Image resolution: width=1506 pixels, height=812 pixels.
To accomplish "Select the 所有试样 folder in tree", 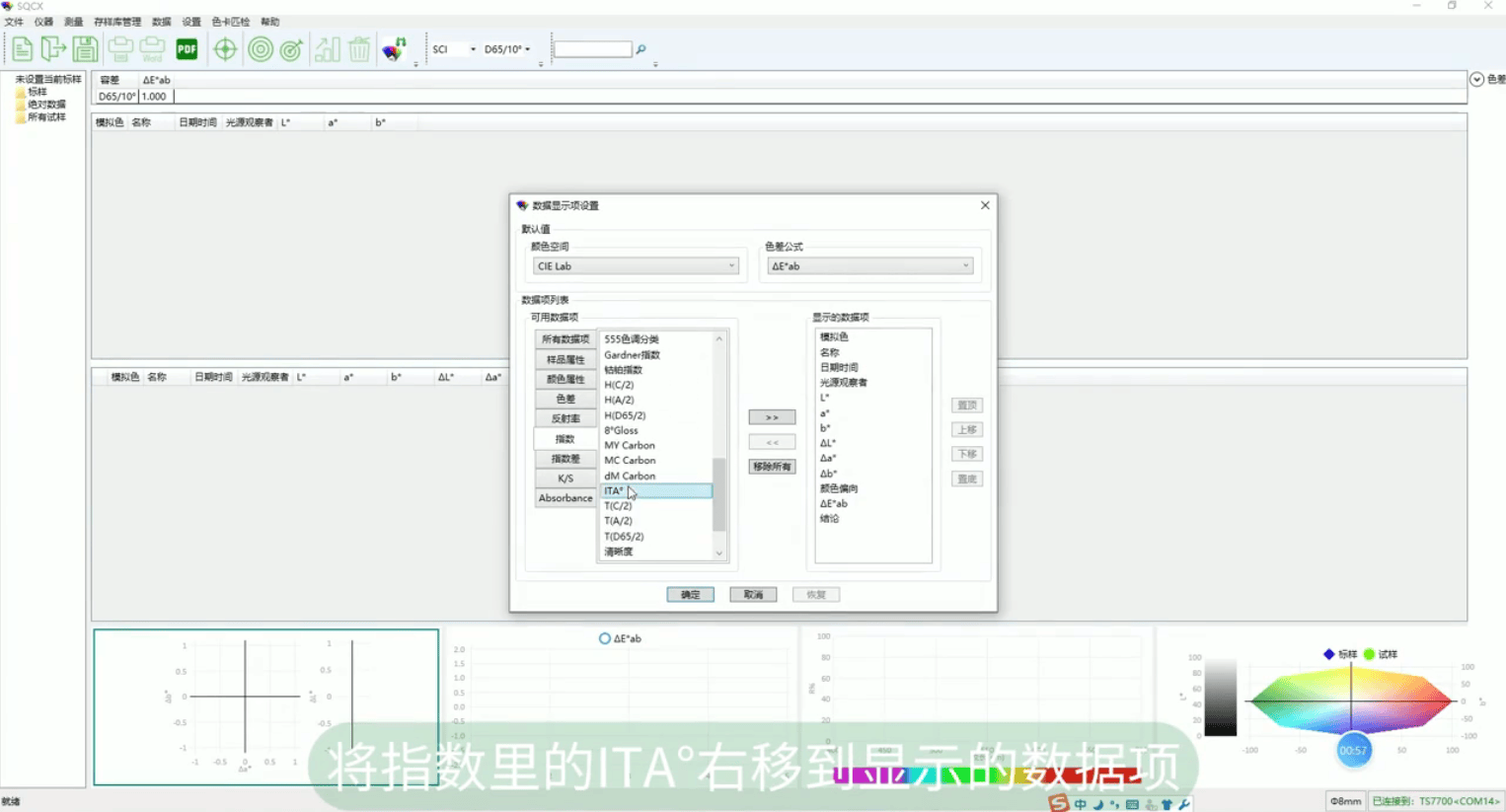I will (46, 117).
